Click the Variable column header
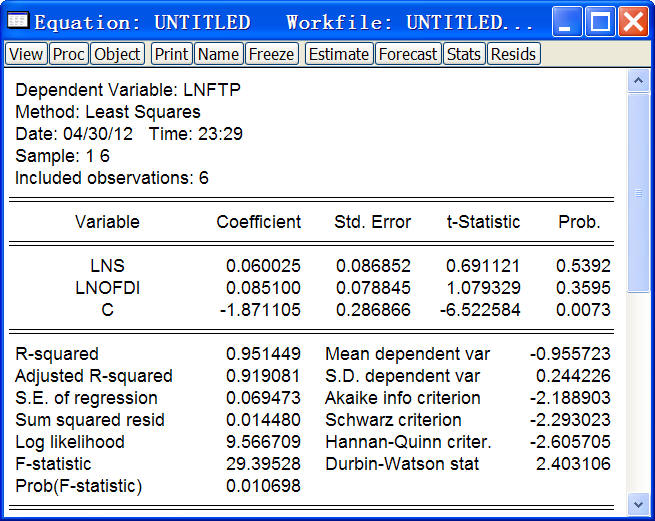Viewport: 655px width, 521px height. point(107,222)
